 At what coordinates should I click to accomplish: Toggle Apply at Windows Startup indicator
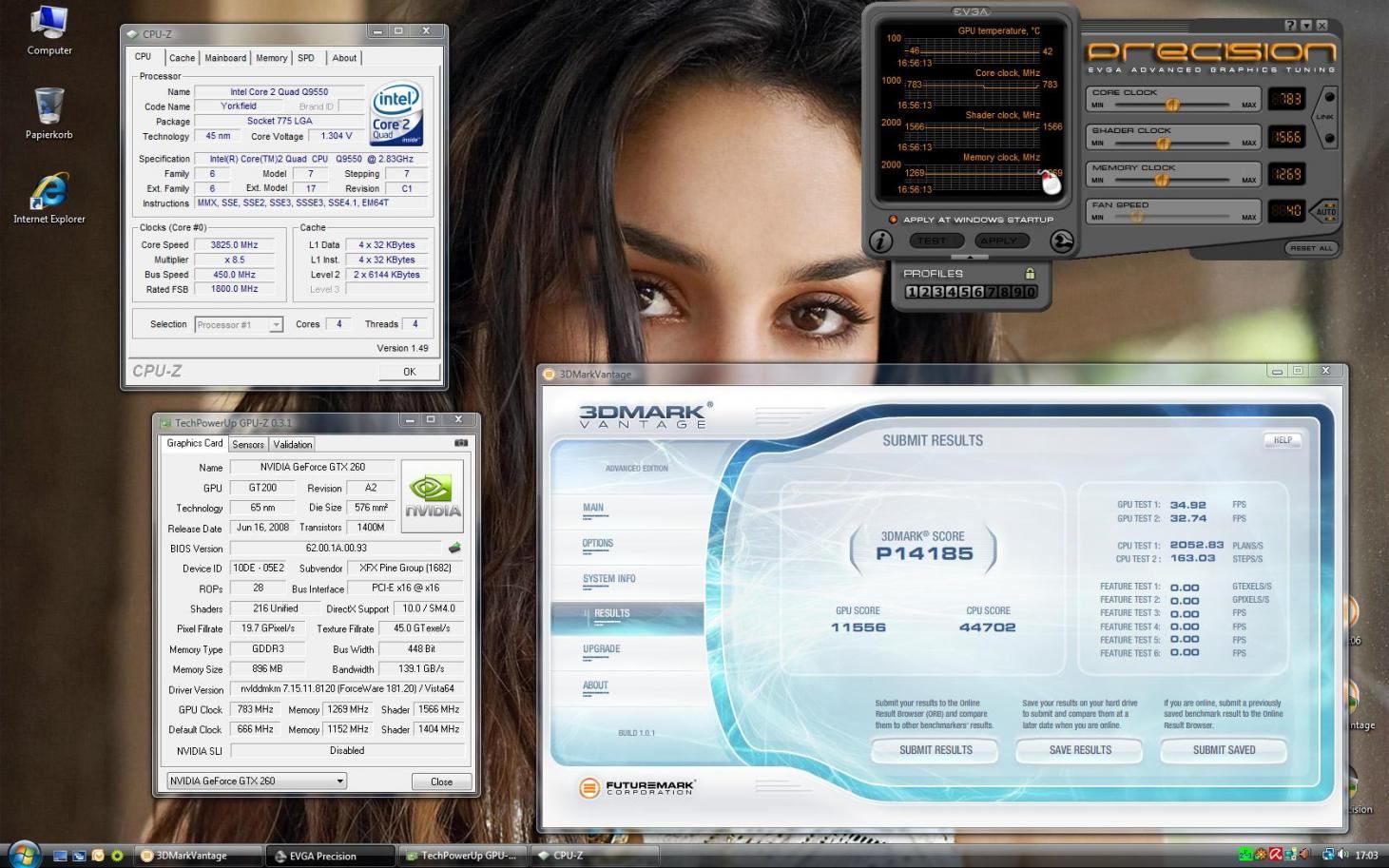pos(892,220)
